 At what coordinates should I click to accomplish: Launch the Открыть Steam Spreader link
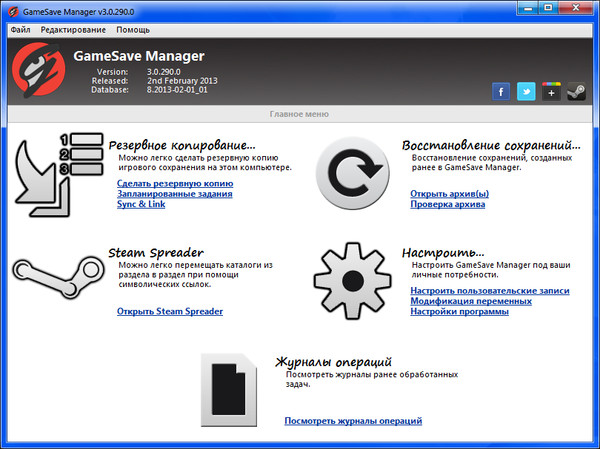(170, 311)
